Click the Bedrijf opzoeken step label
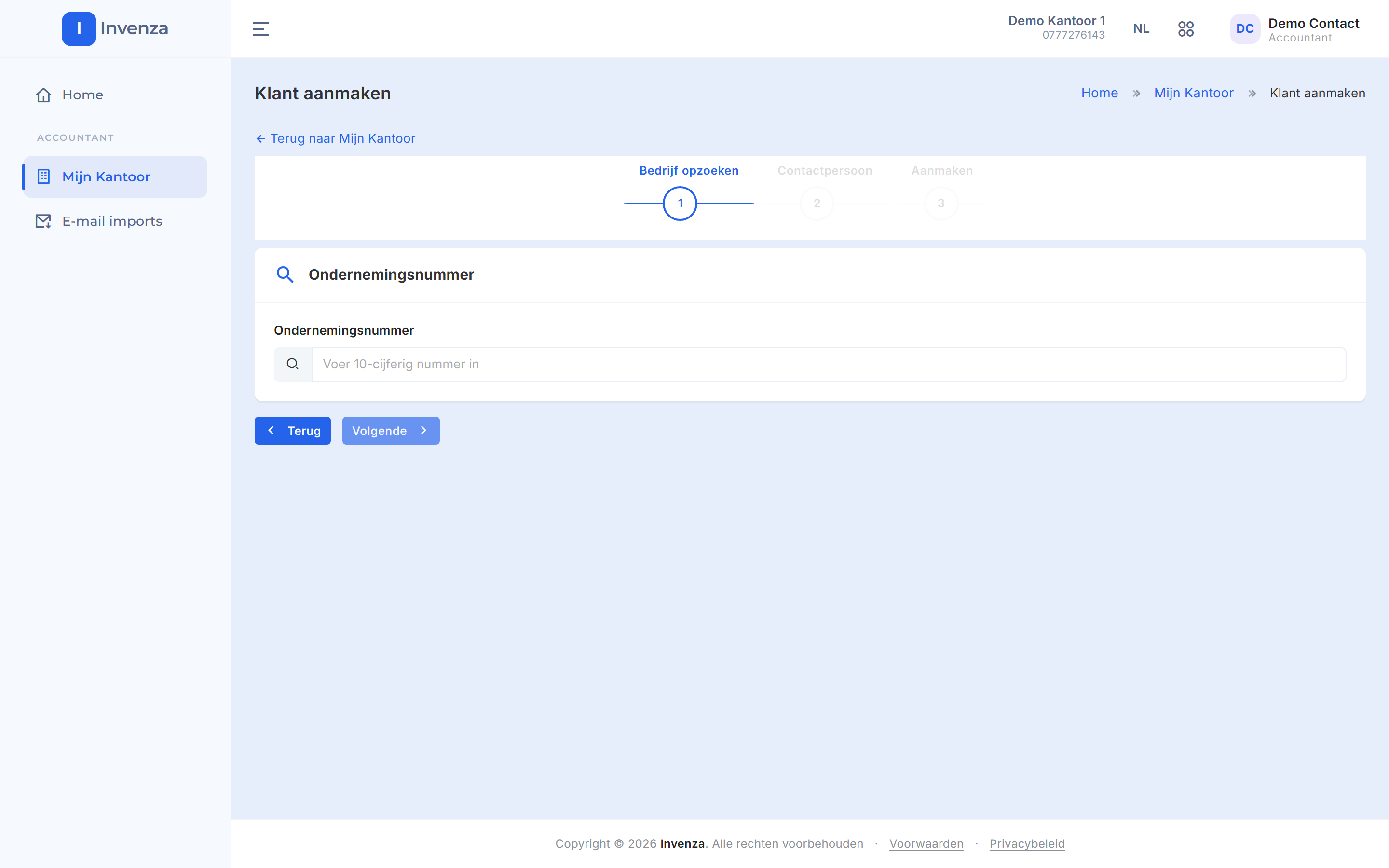The image size is (1389, 868). (689, 171)
